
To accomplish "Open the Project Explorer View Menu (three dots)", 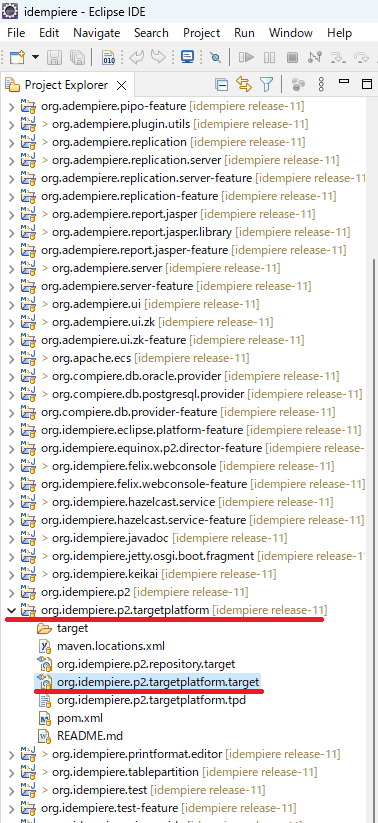I will click(322, 85).
